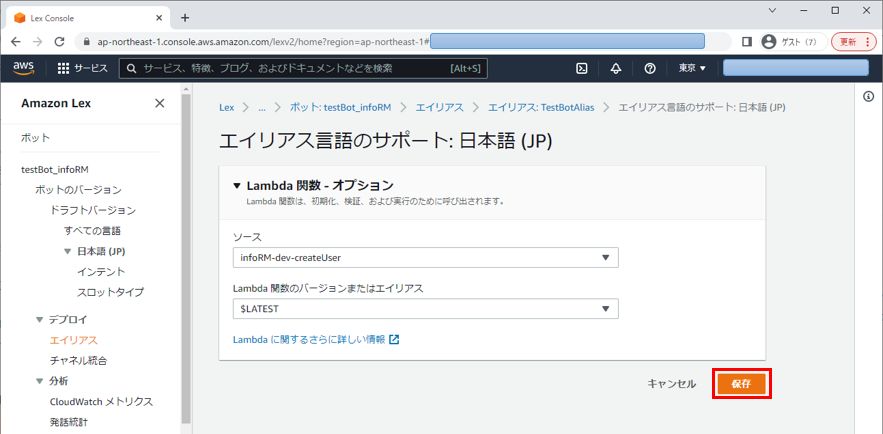Expand the breadcrumb ellipsis
Screen dimensions: 883x434
click(x=261, y=108)
